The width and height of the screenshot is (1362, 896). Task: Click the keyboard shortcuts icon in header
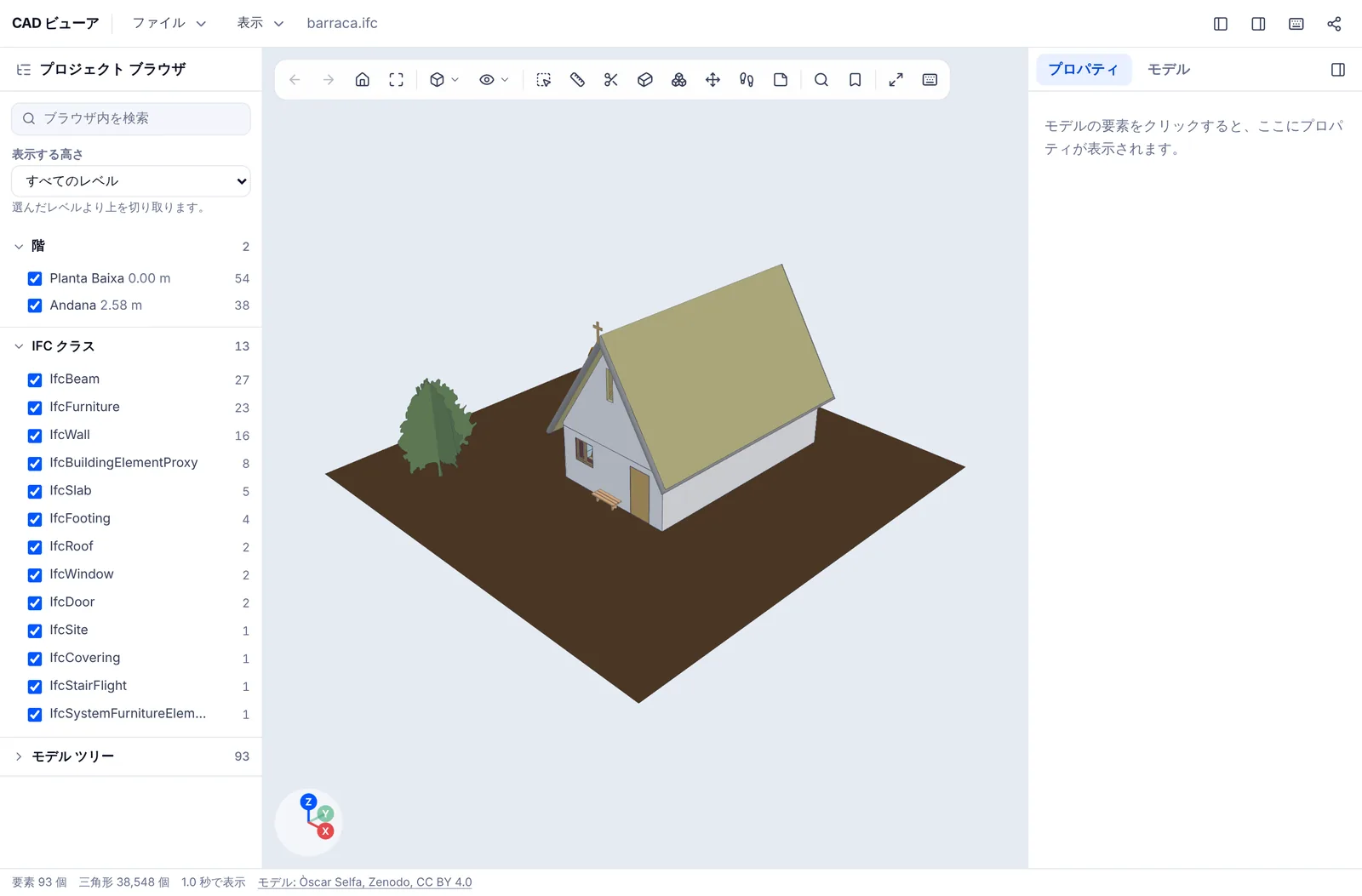[x=1296, y=24]
